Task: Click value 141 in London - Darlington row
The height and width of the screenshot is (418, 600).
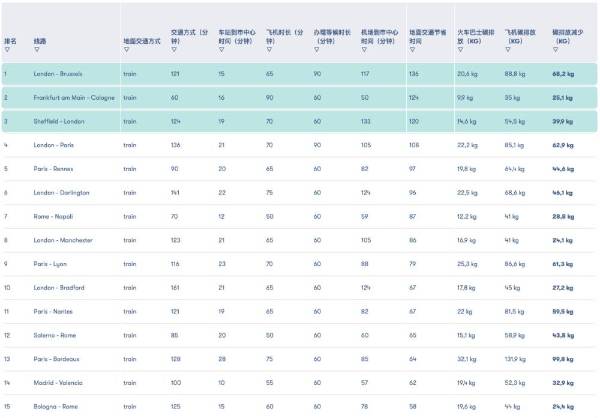Action: [x=175, y=193]
